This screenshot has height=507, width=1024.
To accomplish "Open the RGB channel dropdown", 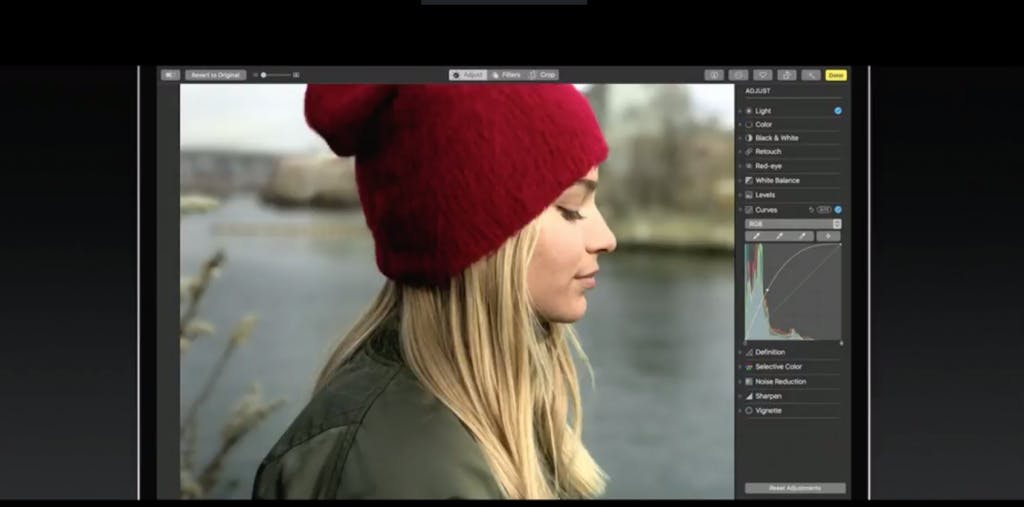I will click(x=793, y=224).
